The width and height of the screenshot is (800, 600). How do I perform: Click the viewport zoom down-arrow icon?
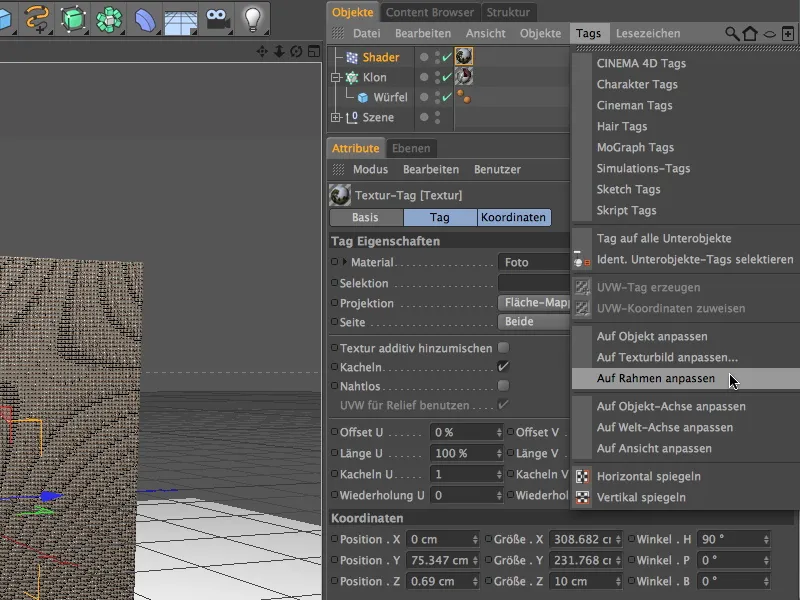[279, 52]
